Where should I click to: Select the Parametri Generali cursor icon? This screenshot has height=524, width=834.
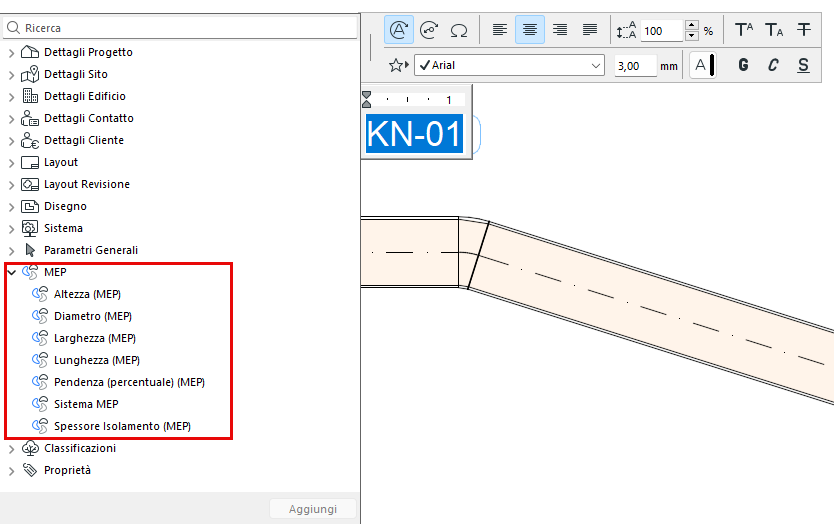click(x=30, y=250)
